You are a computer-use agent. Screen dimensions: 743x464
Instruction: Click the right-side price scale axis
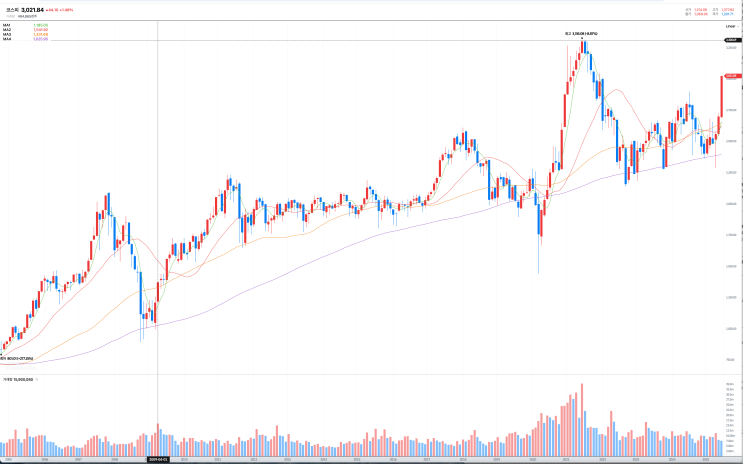731,200
